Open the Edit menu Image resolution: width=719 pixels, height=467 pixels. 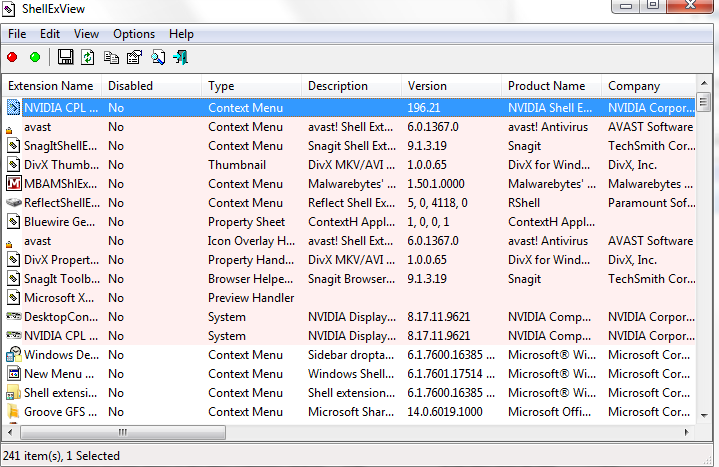click(50, 34)
